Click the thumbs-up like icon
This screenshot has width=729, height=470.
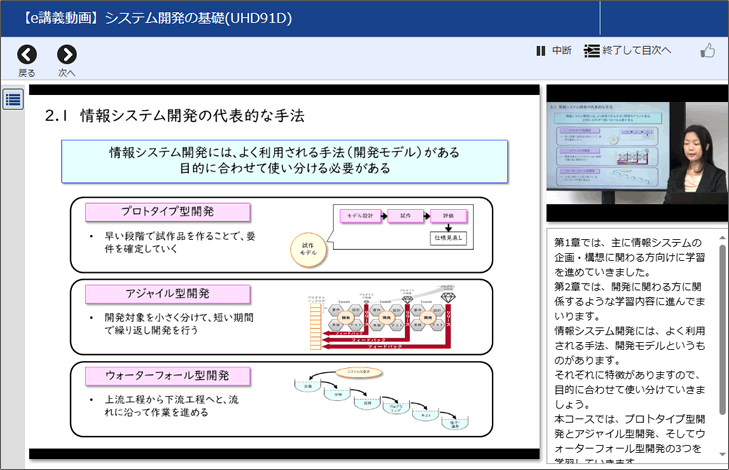click(708, 50)
